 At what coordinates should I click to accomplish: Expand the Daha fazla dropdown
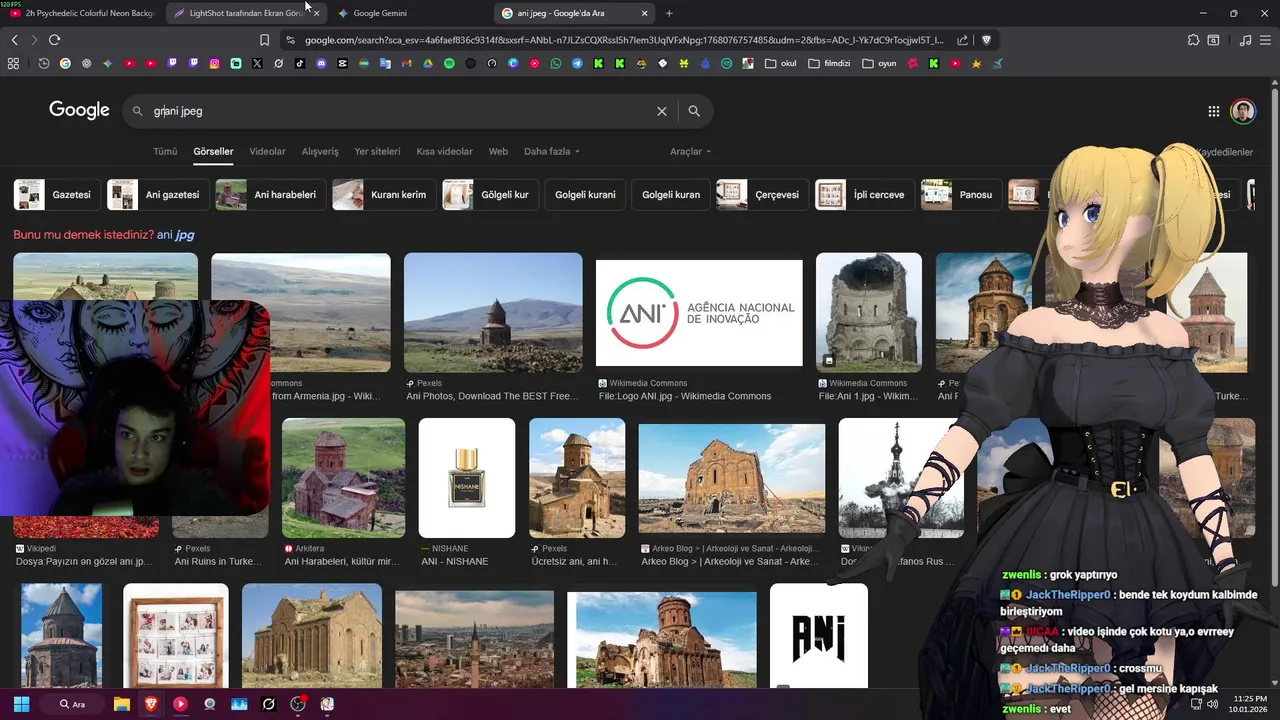coord(551,152)
